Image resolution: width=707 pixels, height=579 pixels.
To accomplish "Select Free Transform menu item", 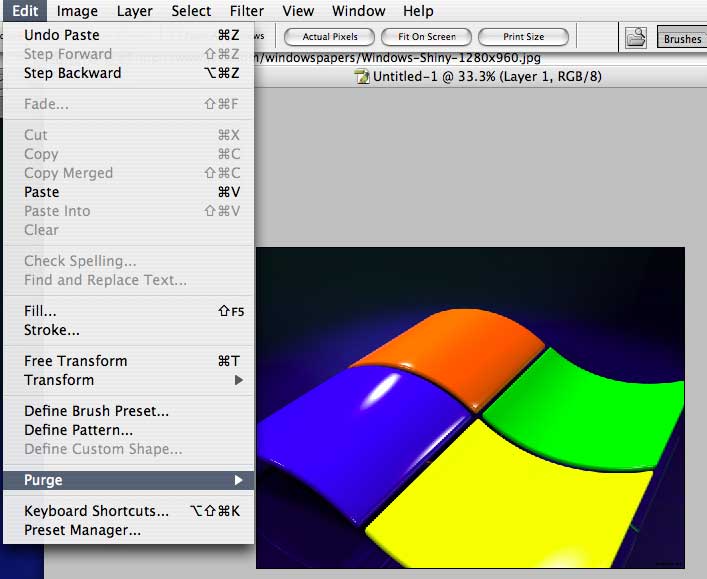I will pyautogui.click(x=129, y=361).
